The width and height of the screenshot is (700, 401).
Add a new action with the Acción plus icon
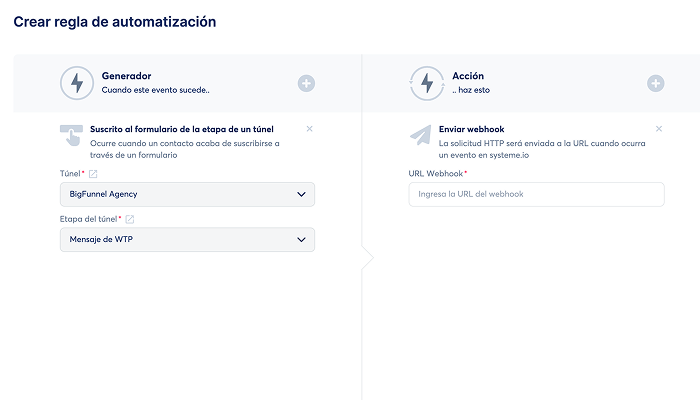click(x=655, y=83)
